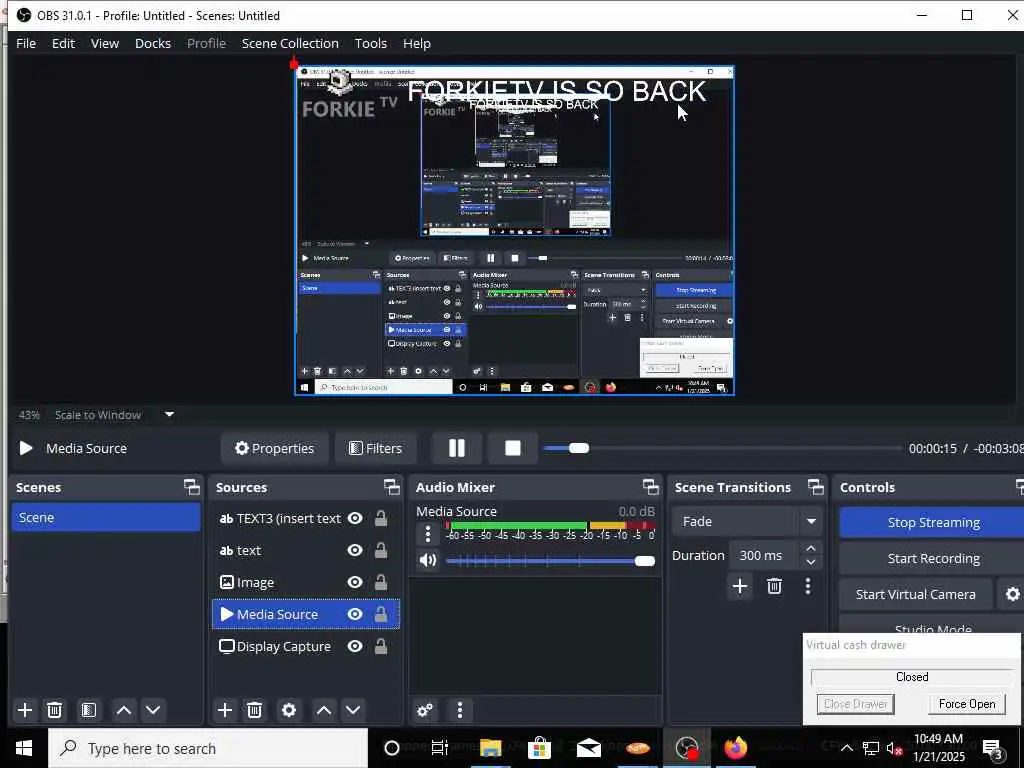Open the Docks menu
The image size is (1024, 768).
(x=153, y=43)
